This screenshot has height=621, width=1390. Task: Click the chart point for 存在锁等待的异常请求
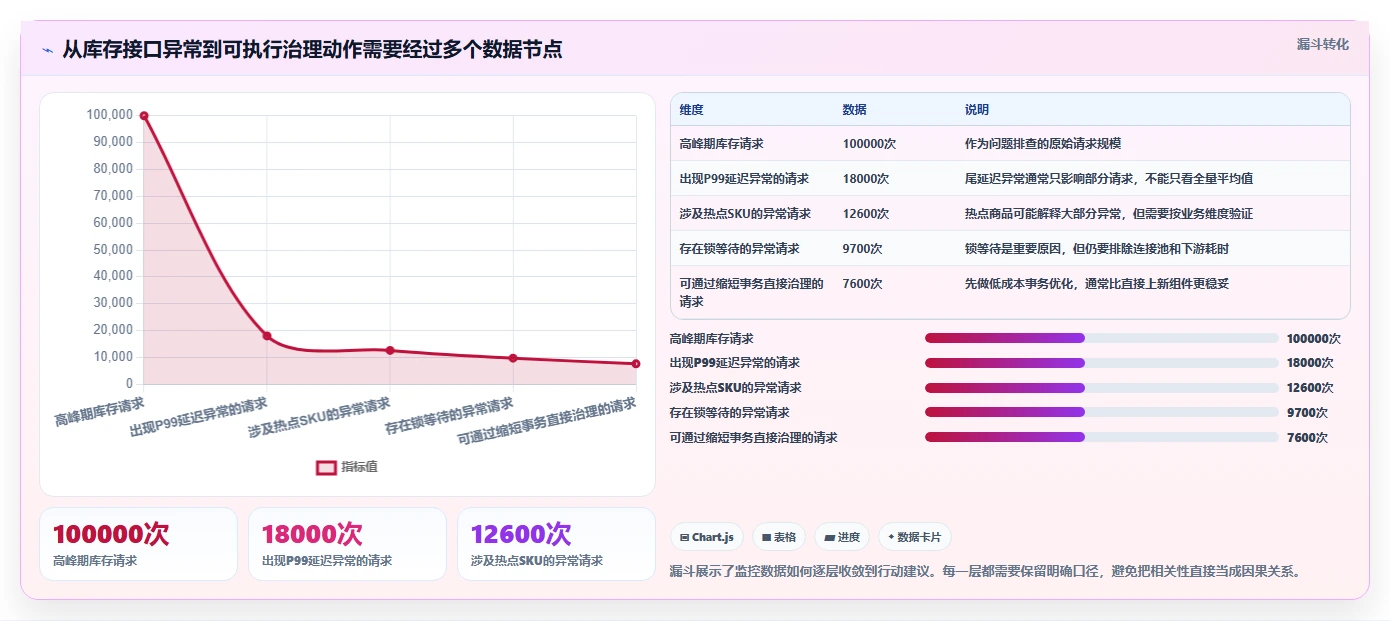513,358
